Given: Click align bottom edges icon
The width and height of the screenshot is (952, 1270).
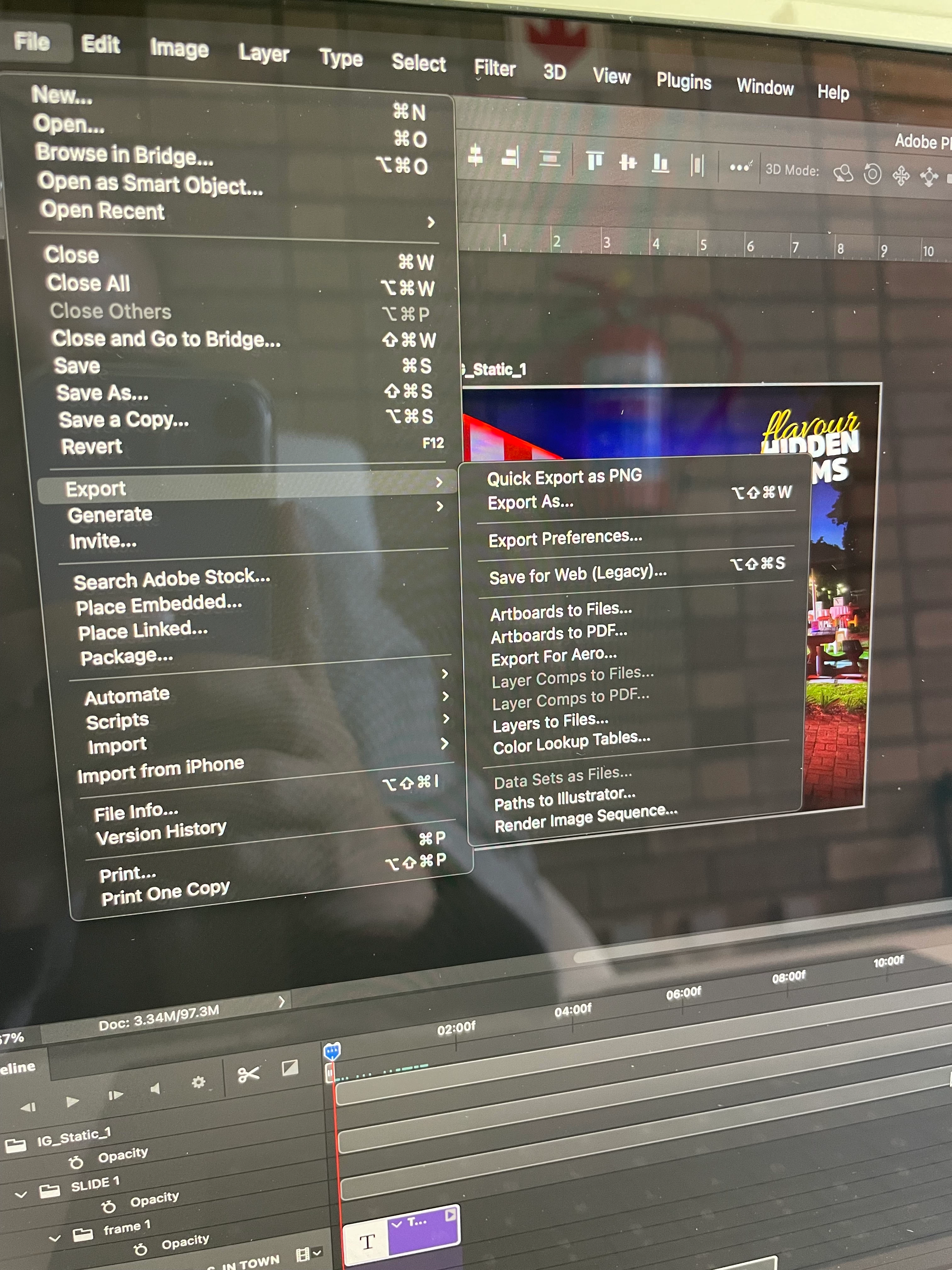Looking at the screenshot, I should coord(660,163).
